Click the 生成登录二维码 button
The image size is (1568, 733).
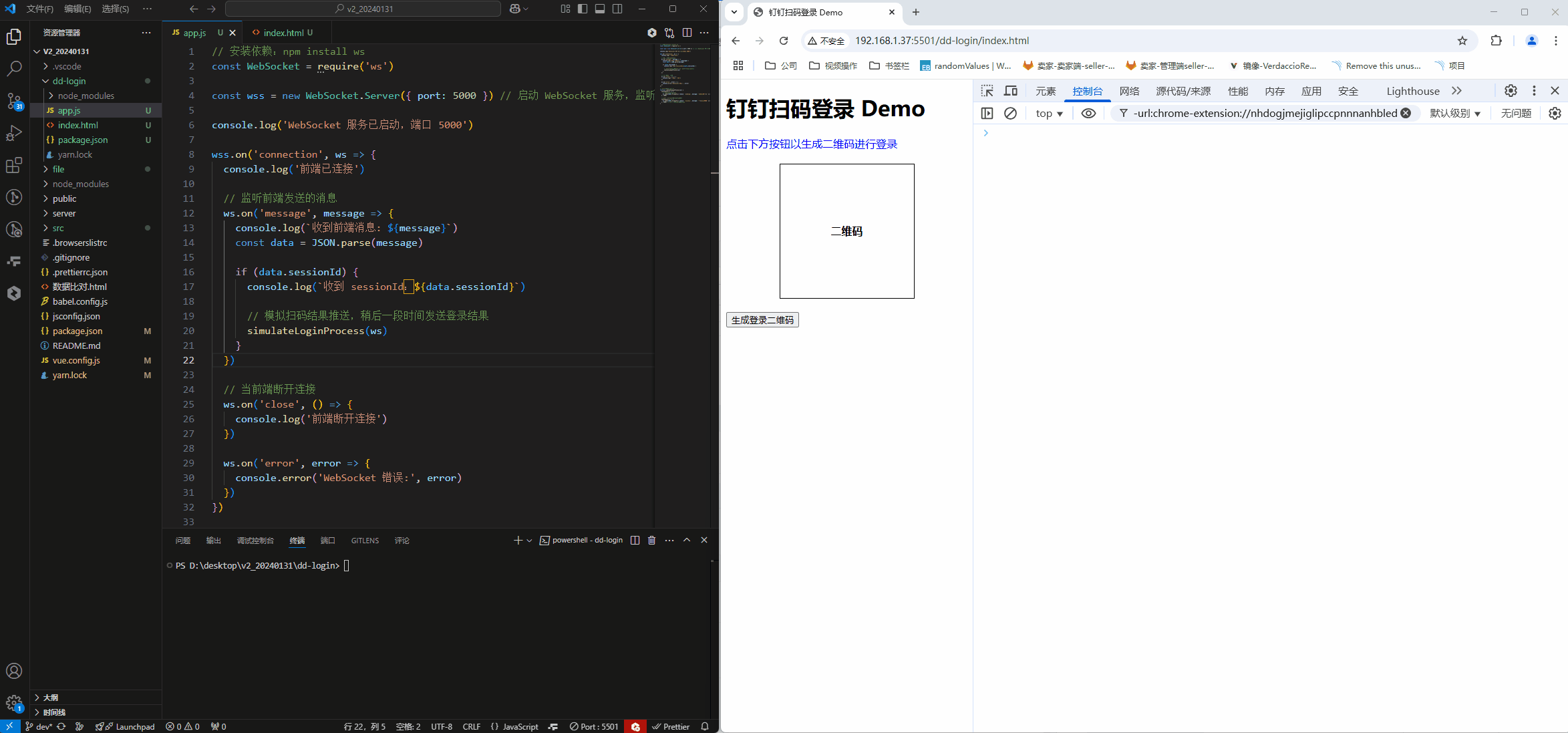pyautogui.click(x=762, y=320)
